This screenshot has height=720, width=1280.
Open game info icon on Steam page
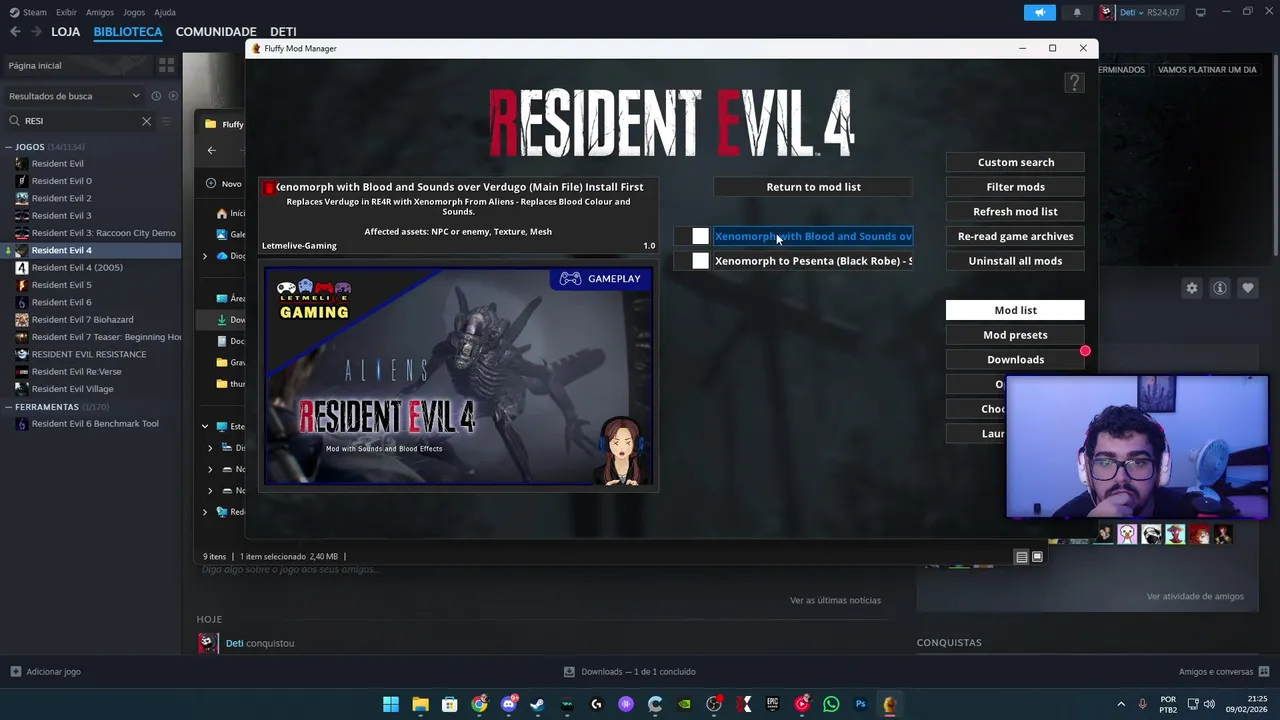coord(1220,288)
